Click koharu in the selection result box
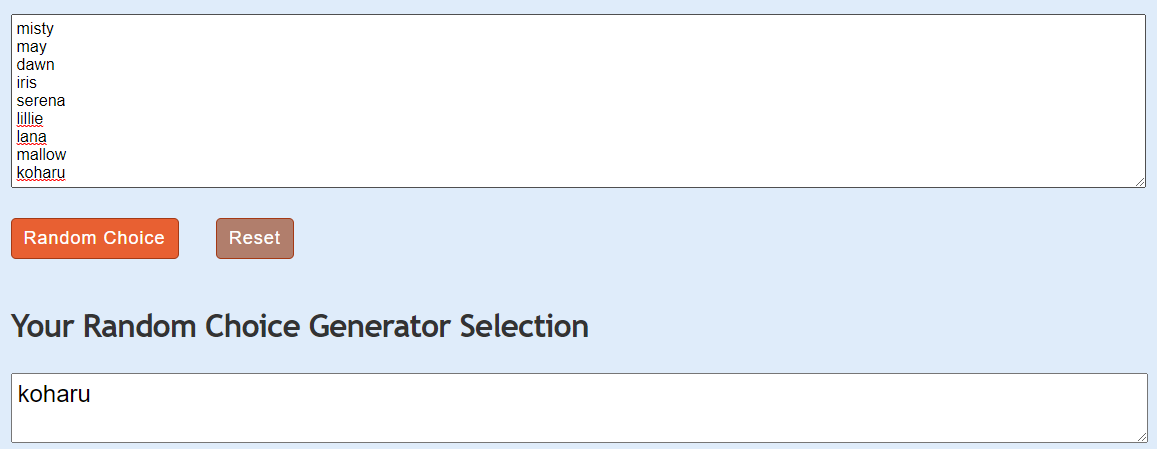Viewport: 1157px width, 449px height. [x=54, y=394]
